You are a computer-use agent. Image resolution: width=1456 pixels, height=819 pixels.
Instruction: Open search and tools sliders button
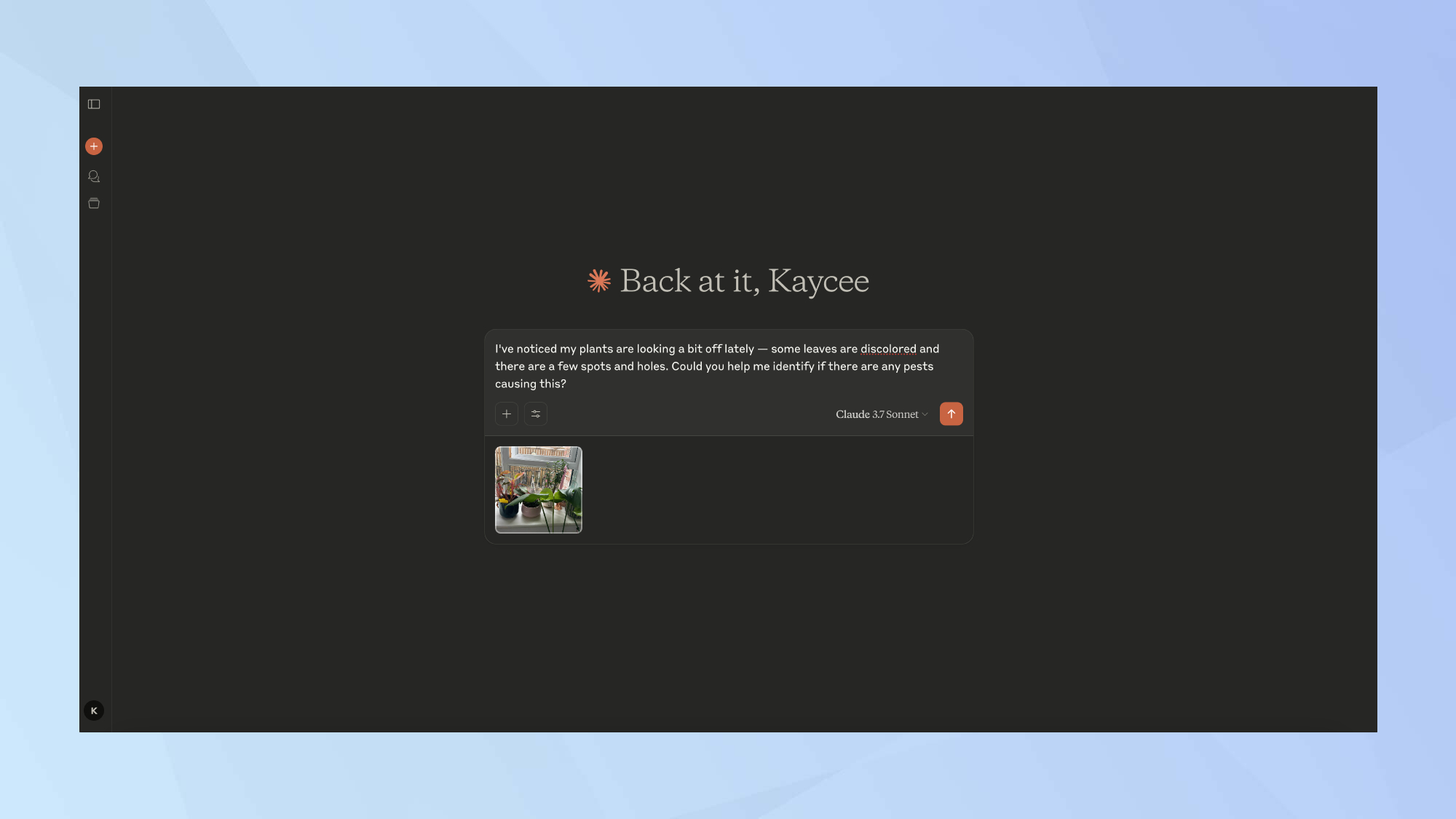(536, 414)
